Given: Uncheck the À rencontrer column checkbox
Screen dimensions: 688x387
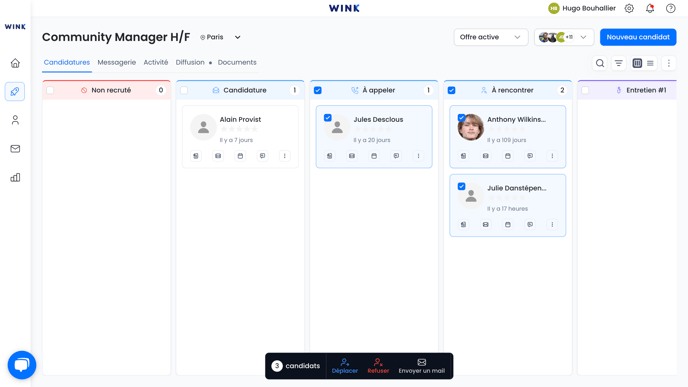Looking at the screenshot, I should pyautogui.click(x=452, y=90).
